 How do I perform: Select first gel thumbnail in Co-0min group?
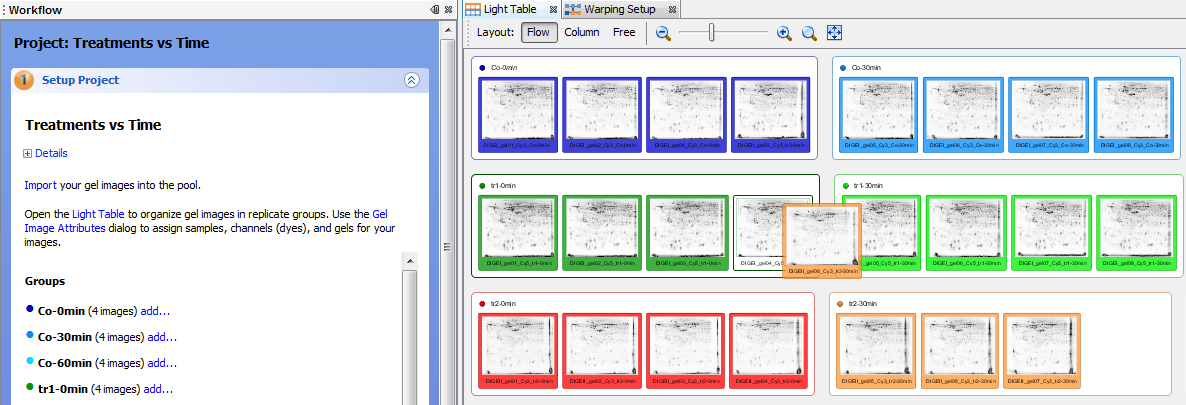517,115
